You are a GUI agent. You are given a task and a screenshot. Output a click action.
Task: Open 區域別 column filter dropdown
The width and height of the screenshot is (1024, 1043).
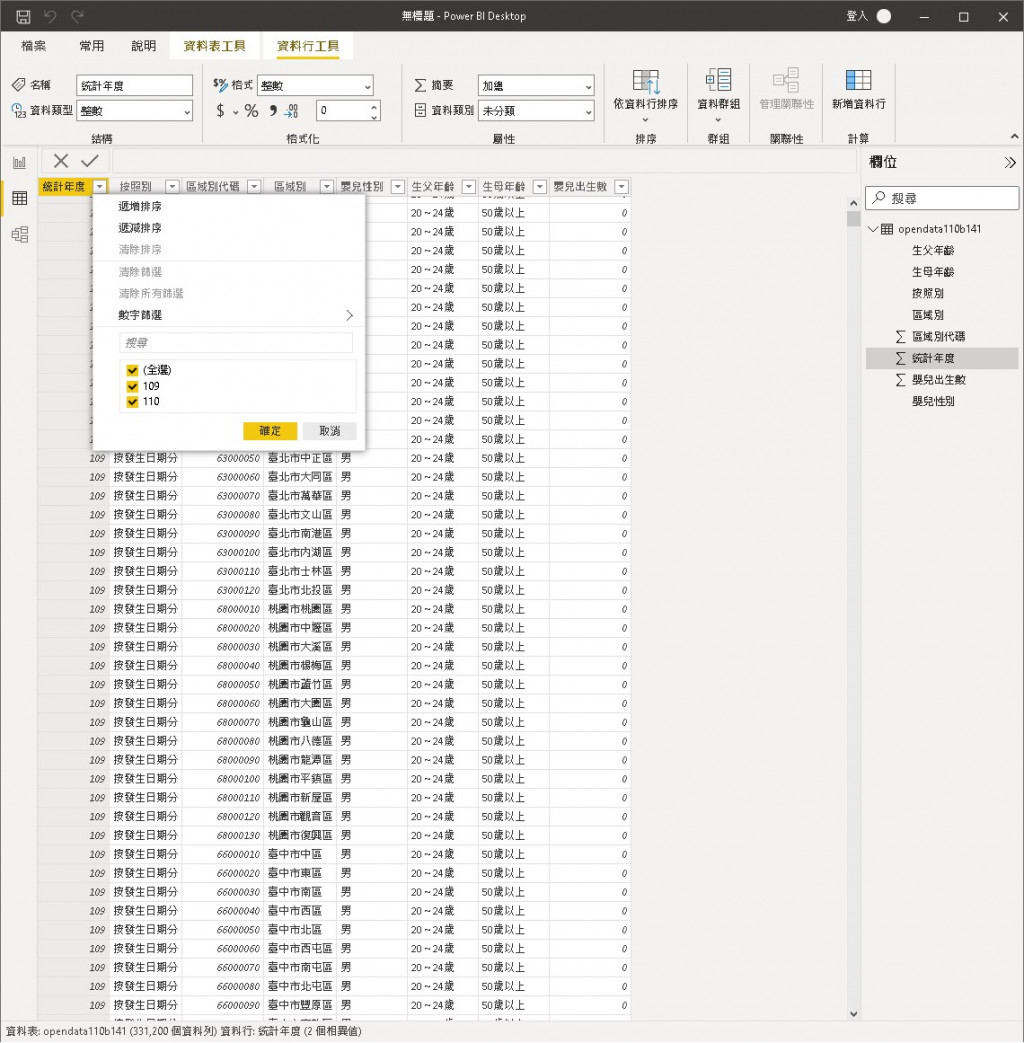[x=327, y=187]
